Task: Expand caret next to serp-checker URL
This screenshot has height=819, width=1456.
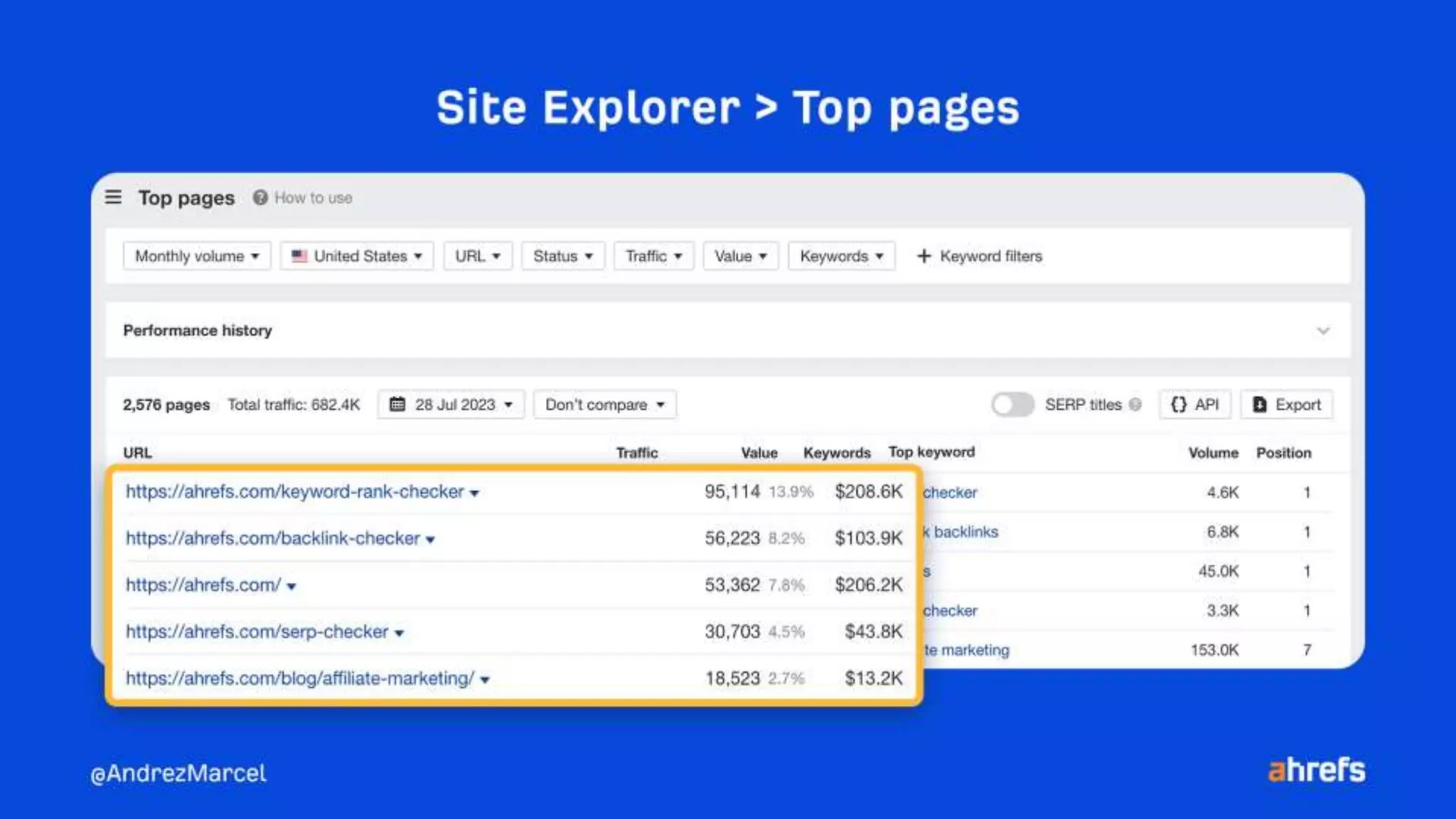Action: coord(399,633)
